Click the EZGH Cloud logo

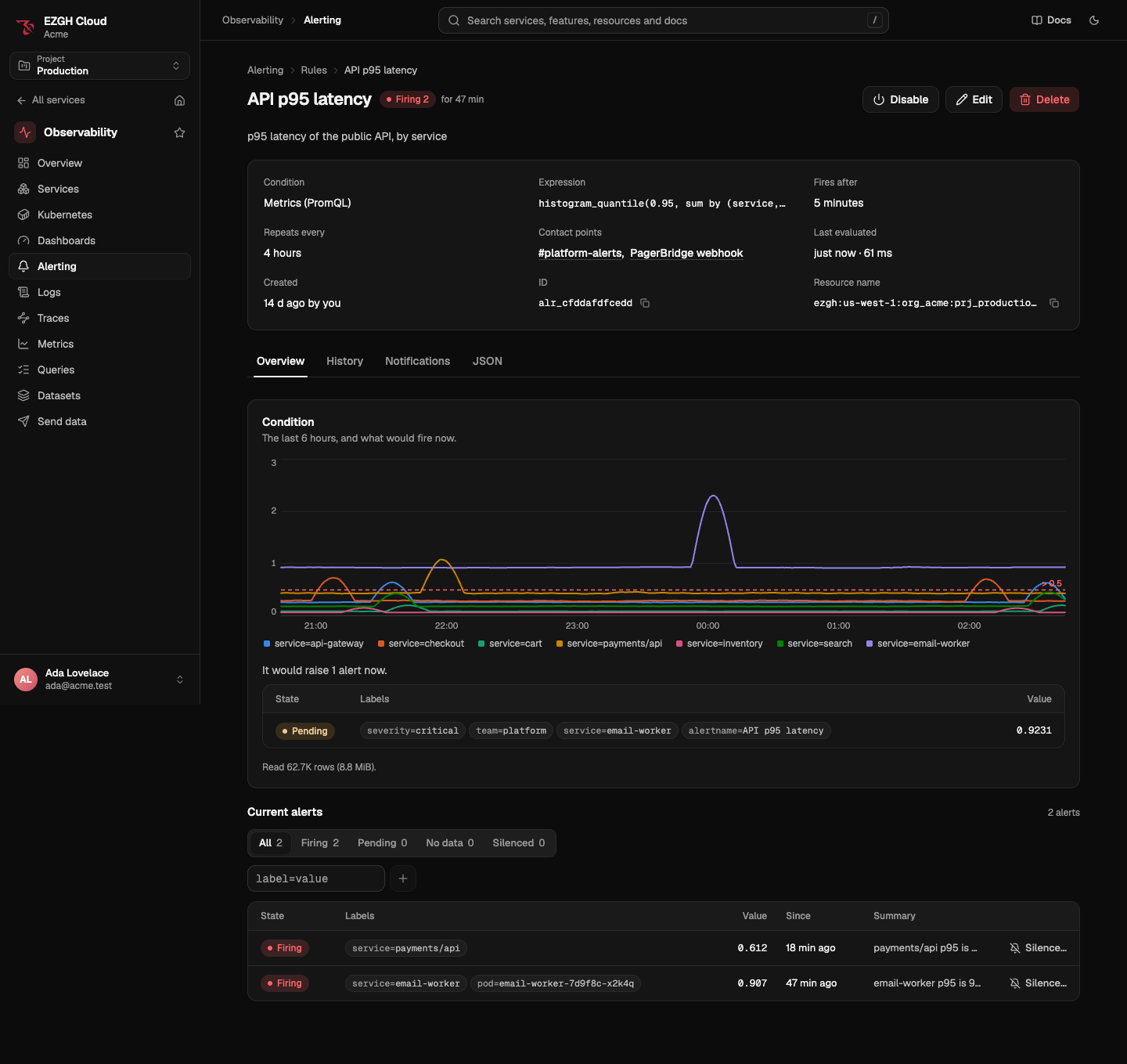click(25, 27)
